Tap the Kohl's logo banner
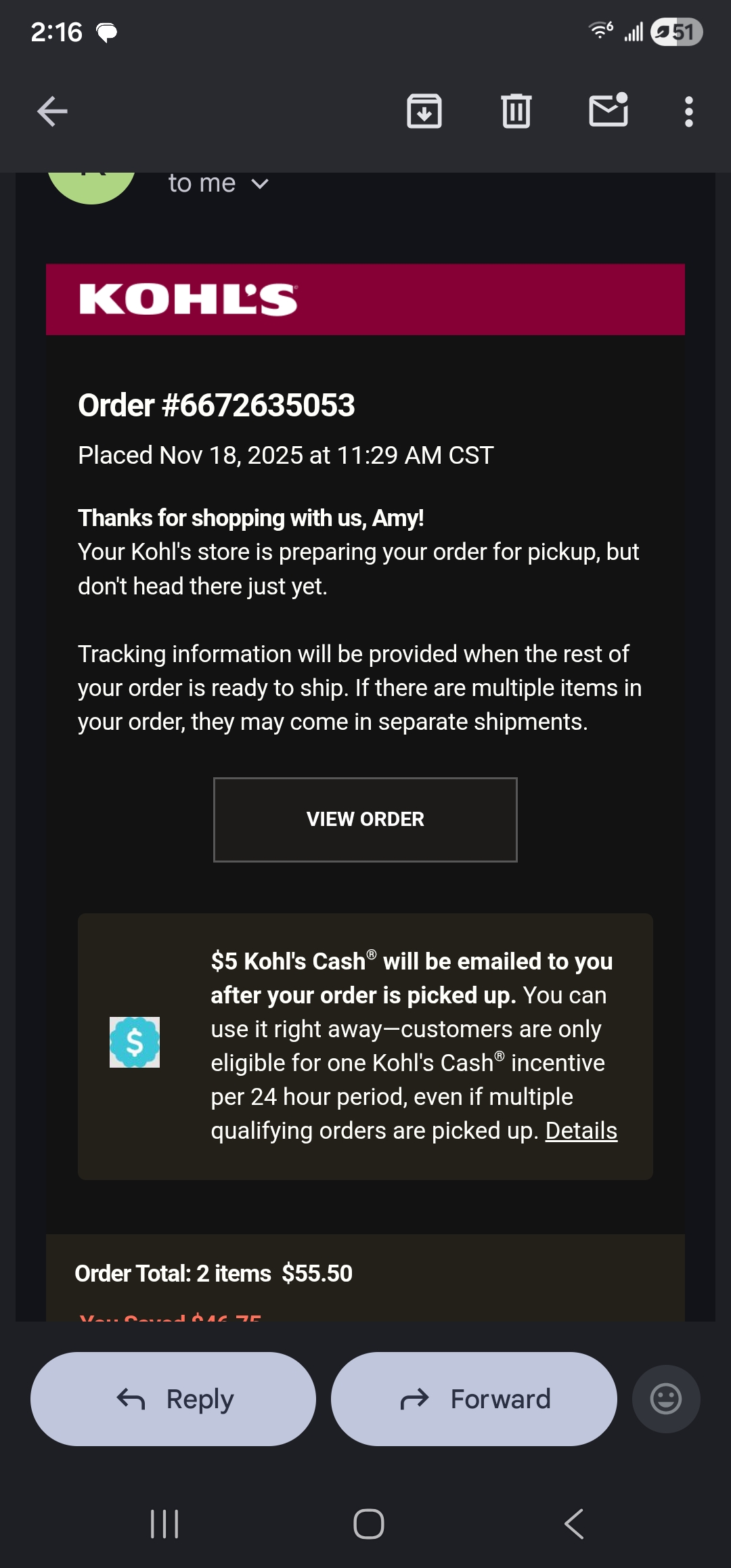Screen dimensions: 731x1568 pos(365,299)
